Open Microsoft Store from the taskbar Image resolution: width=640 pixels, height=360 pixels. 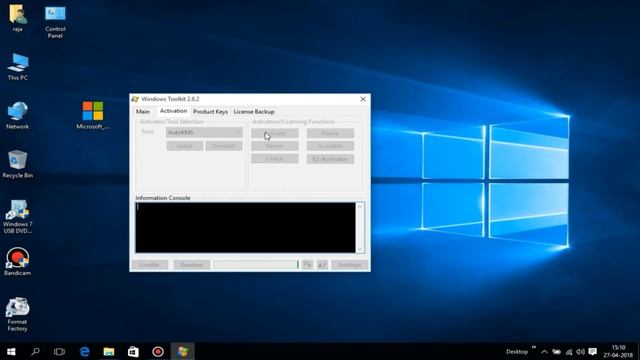(x=133, y=351)
